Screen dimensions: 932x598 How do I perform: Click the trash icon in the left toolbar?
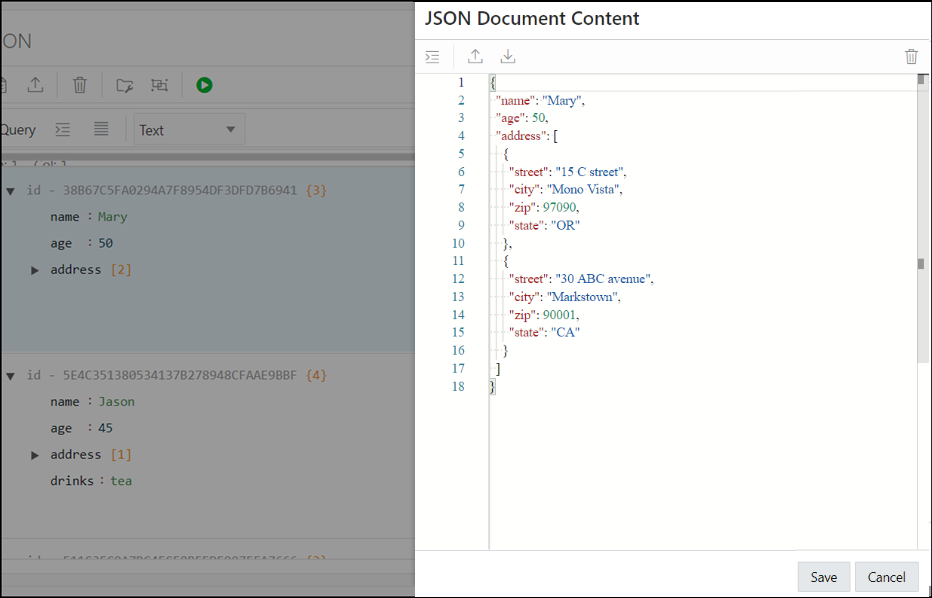click(x=79, y=85)
